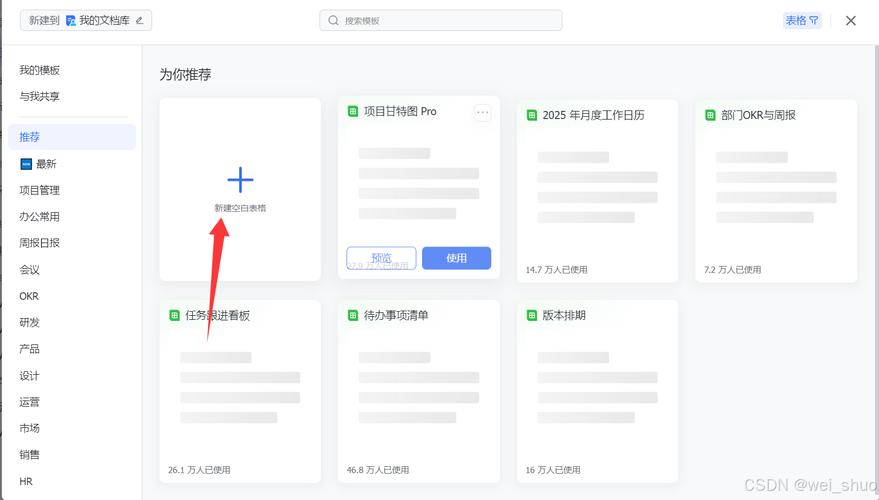The image size is (879, 500).
Task: Open the 与我共享 section
Action: click(x=39, y=96)
